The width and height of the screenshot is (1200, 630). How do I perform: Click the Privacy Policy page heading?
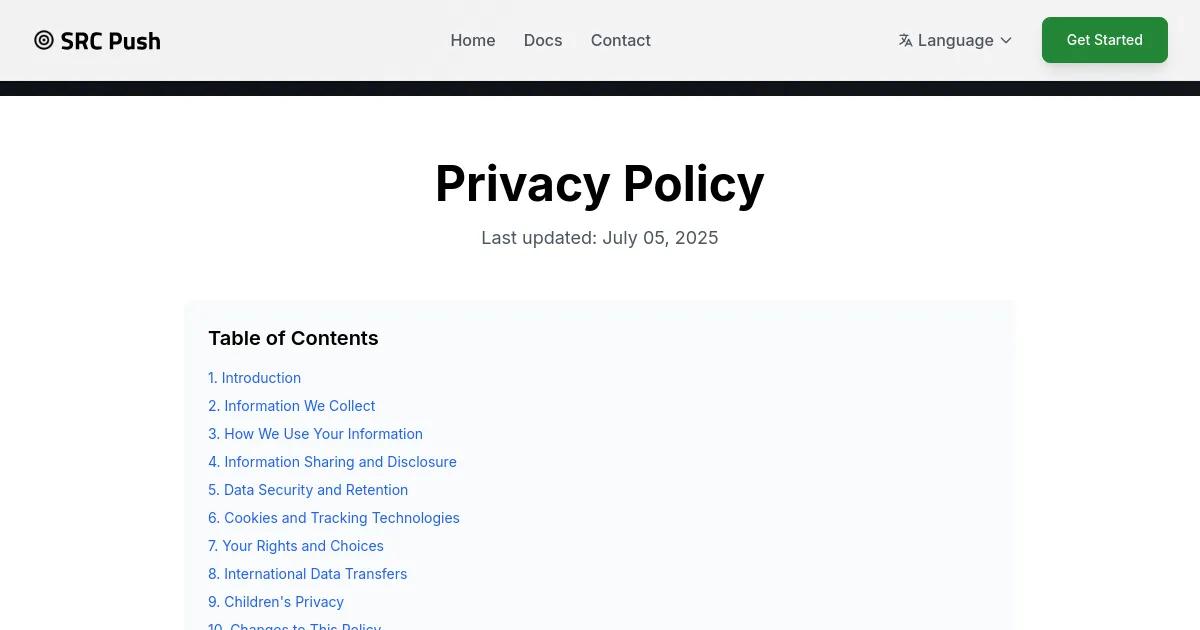click(x=600, y=184)
